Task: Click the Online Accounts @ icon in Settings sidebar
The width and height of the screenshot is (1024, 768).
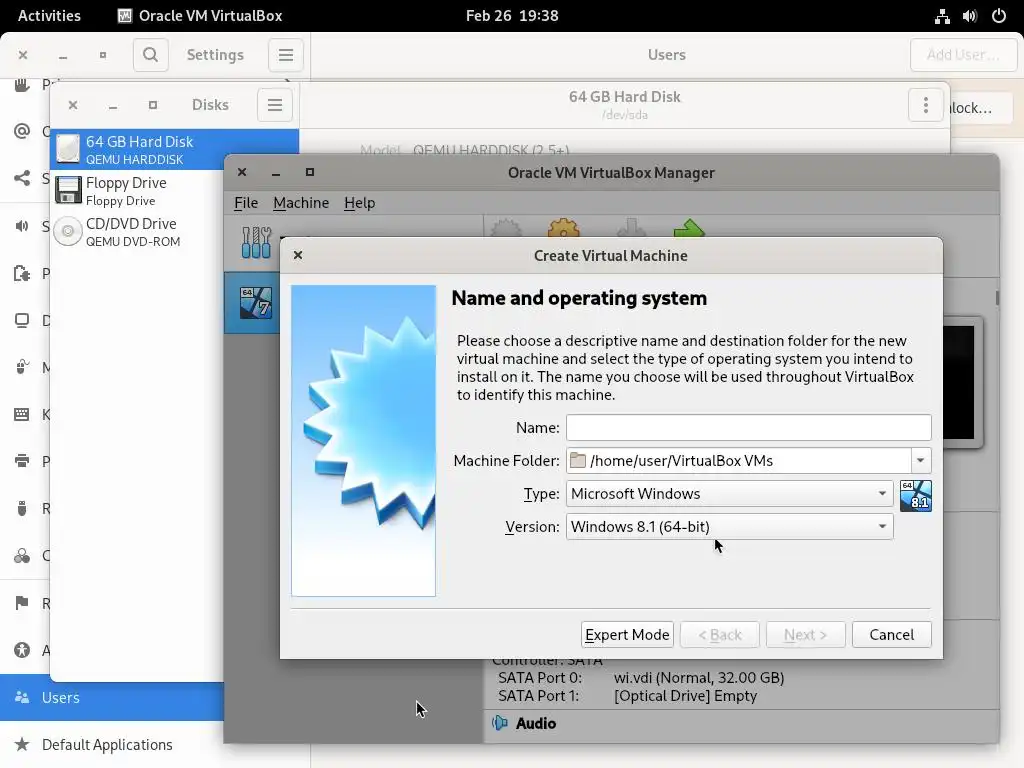Action: point(22,131)
